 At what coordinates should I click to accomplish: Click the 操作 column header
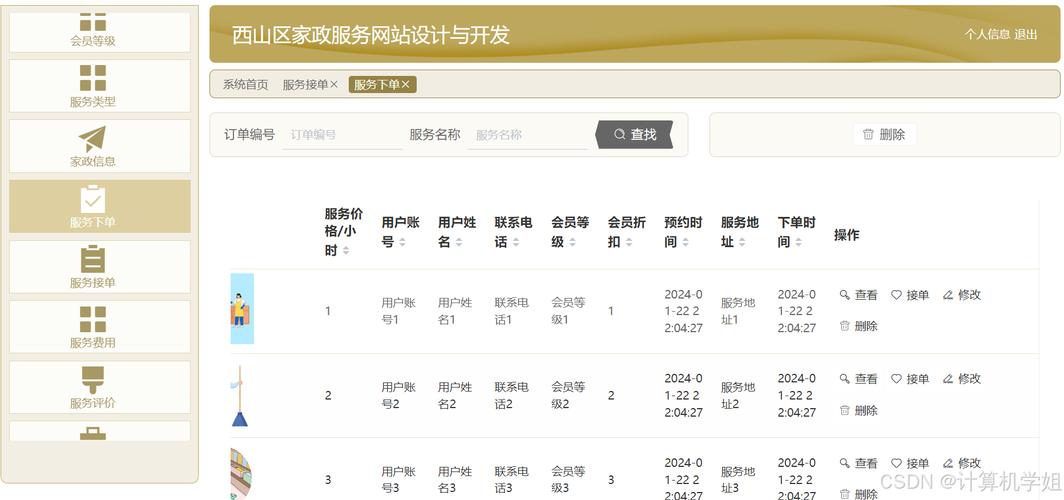coord(847,235)
